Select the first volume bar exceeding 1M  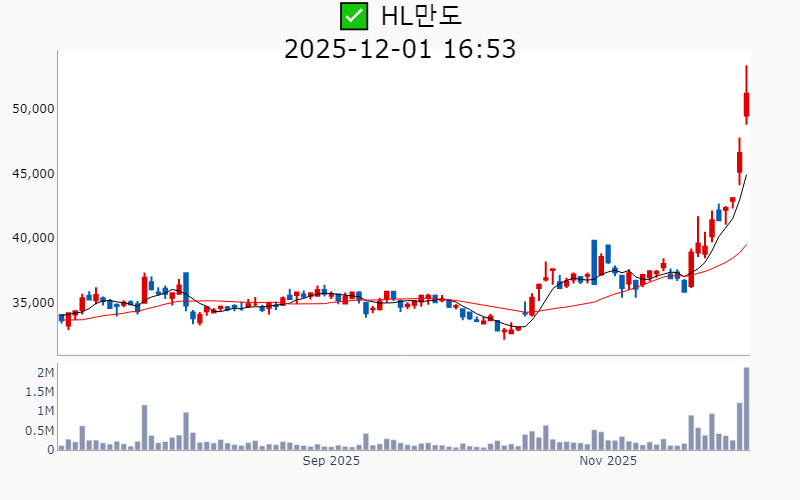pos(144,427)
